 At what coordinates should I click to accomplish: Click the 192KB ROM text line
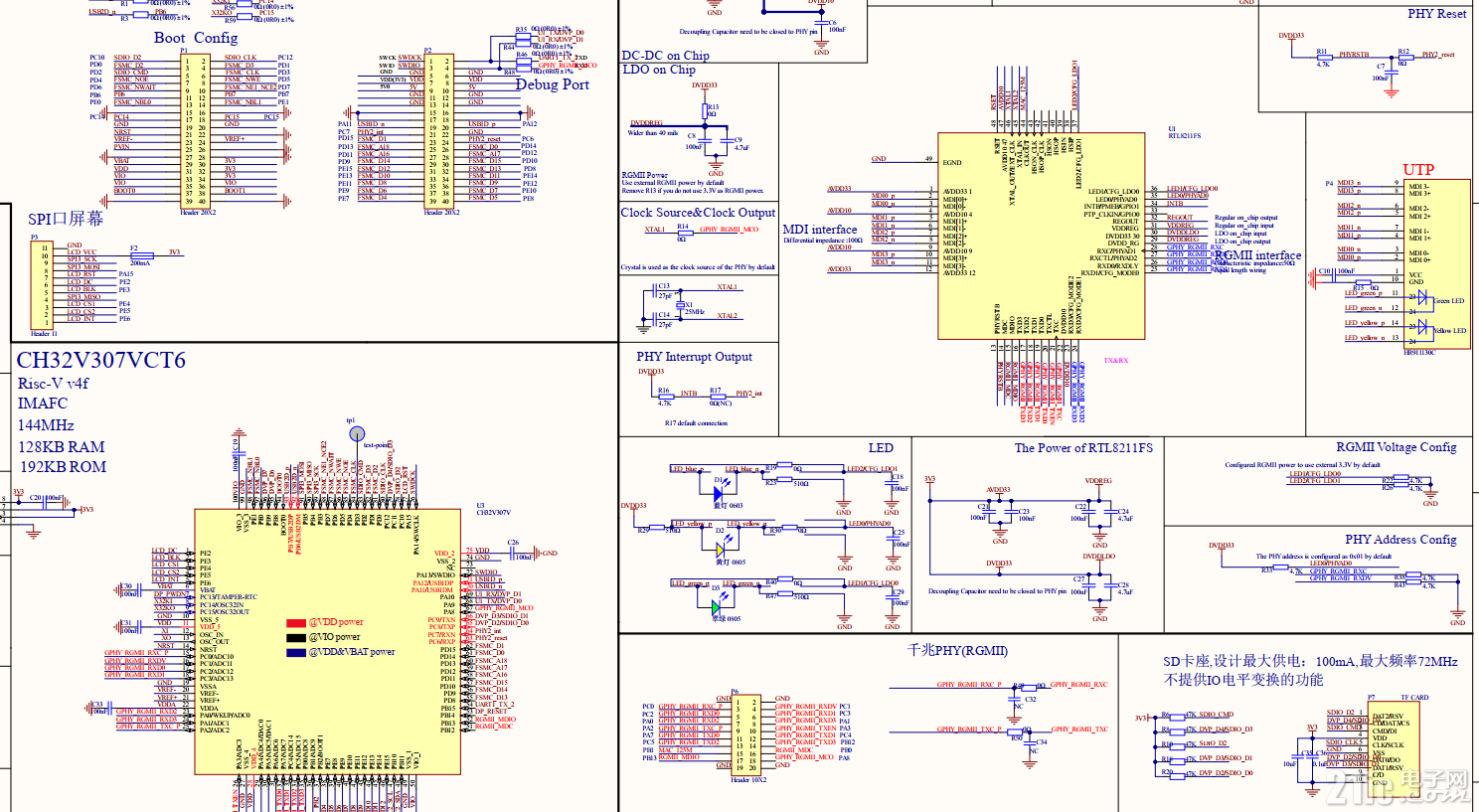[x=62, y=467]
